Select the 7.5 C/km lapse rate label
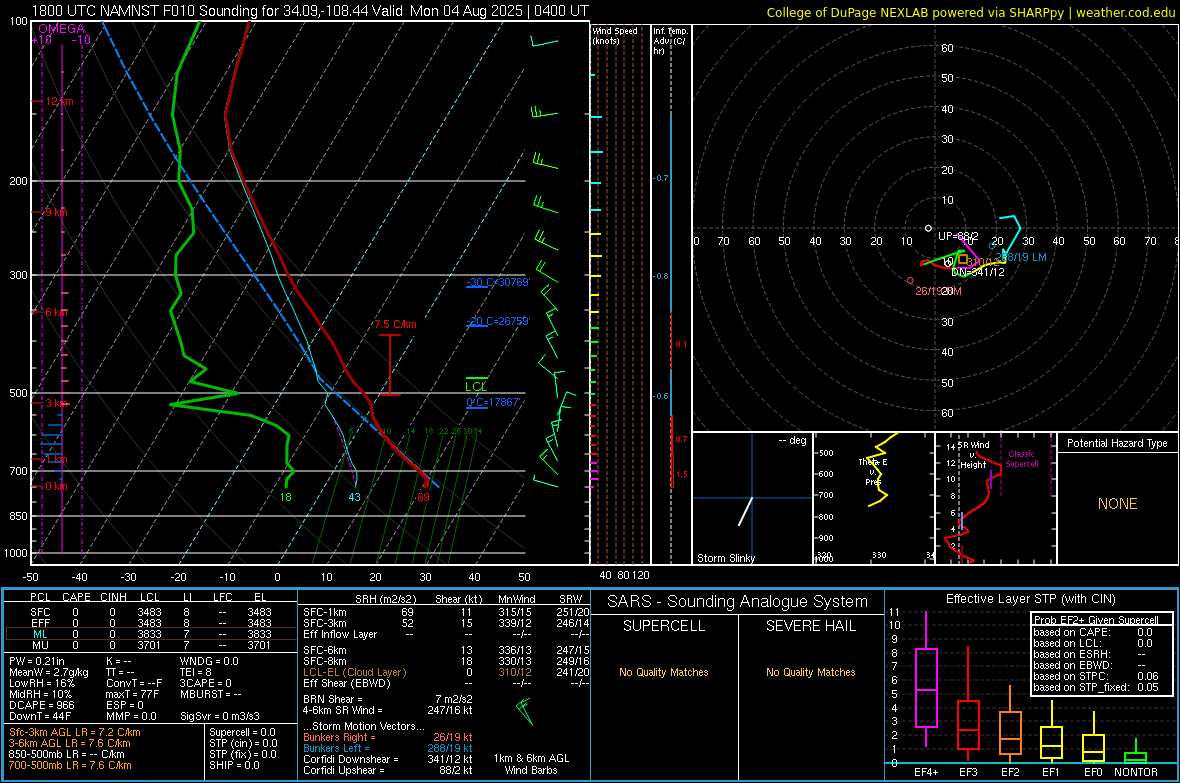This screenshot has width=1180, height=783. tap(395, 324)
